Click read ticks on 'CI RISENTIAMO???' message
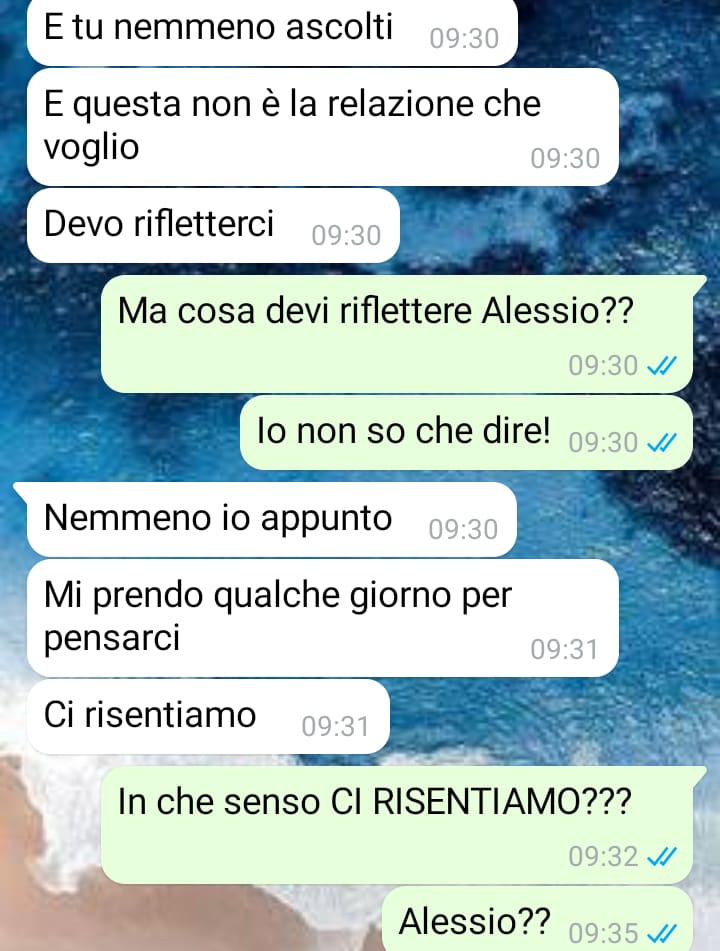Screen dimensions: 720x951 click(x=662, y=857)
